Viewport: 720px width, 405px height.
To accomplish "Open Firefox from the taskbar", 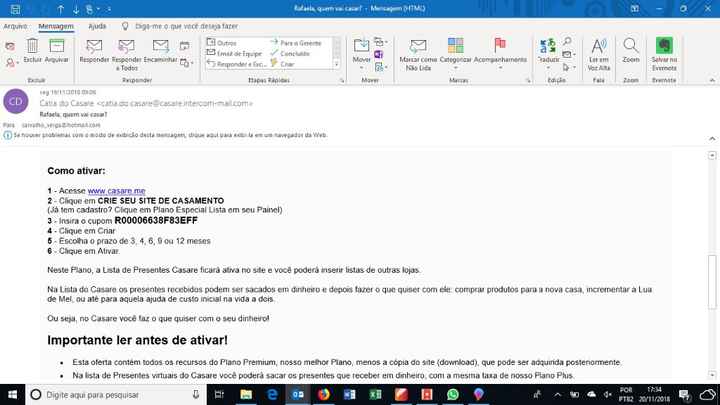I will click(324, 394).
